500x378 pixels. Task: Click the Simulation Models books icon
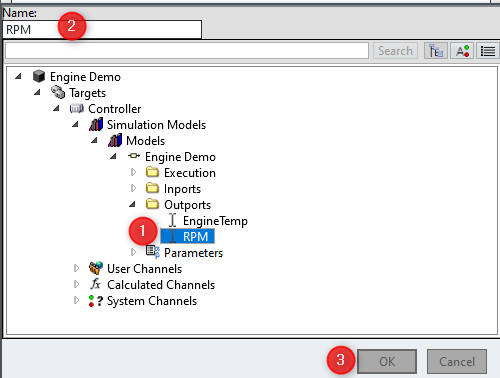pos(96,124)
